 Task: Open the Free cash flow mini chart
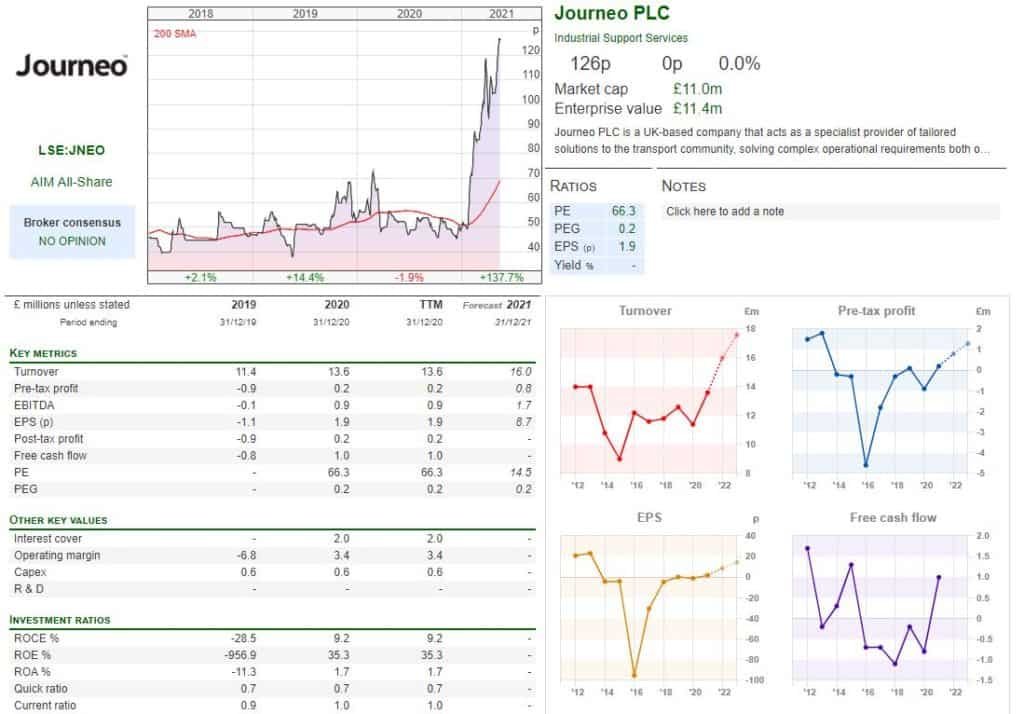pyautogui.click(x=889, y=605)
